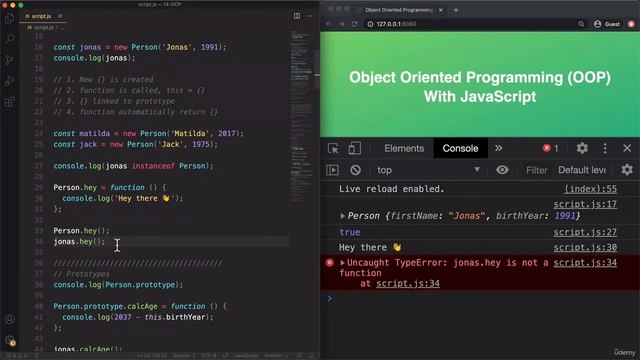Screen dimensions: 640x360
Task: Switch to the Console tab
Action: (x=460, y=148)
